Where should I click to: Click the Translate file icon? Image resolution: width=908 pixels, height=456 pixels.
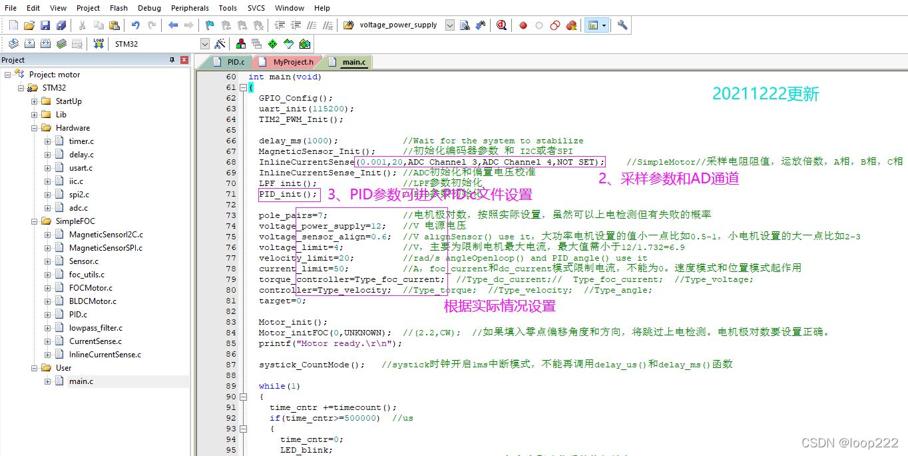14,44
